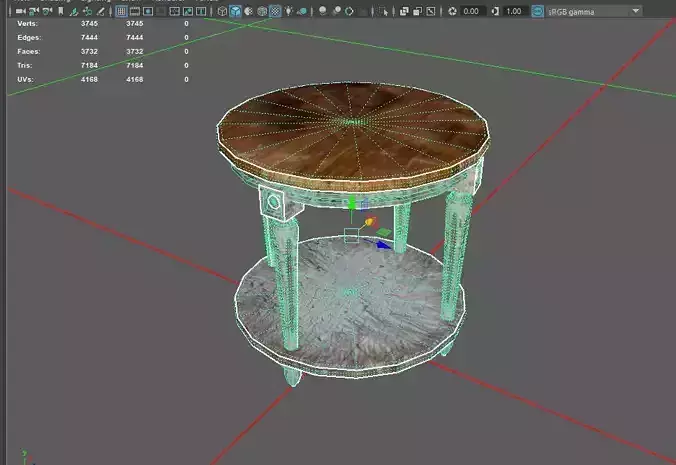The height and width of the screenshot is (465, 676).
Task: Click Use Default Material icon
Action: point(249,11)
